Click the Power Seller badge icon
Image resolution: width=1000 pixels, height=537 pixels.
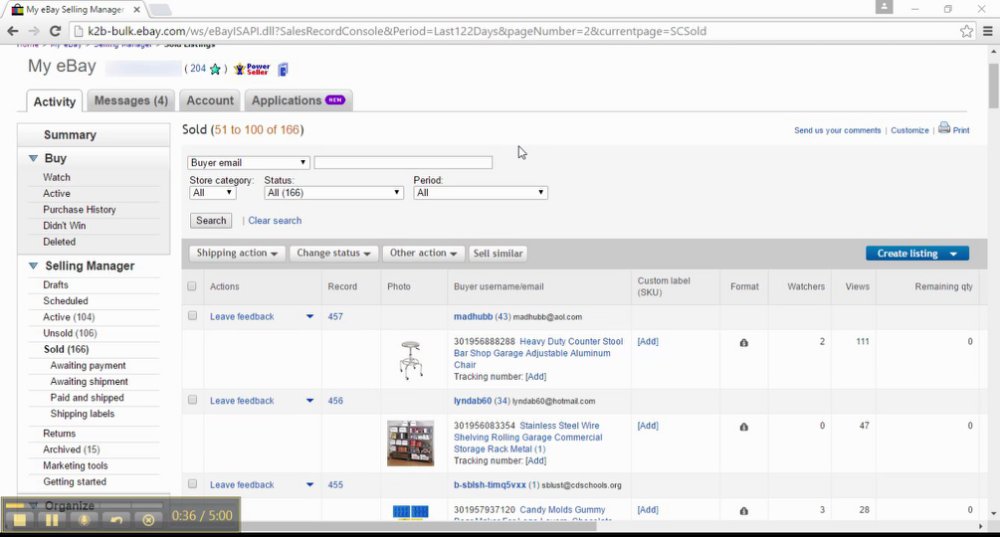[x=252, y=69]
